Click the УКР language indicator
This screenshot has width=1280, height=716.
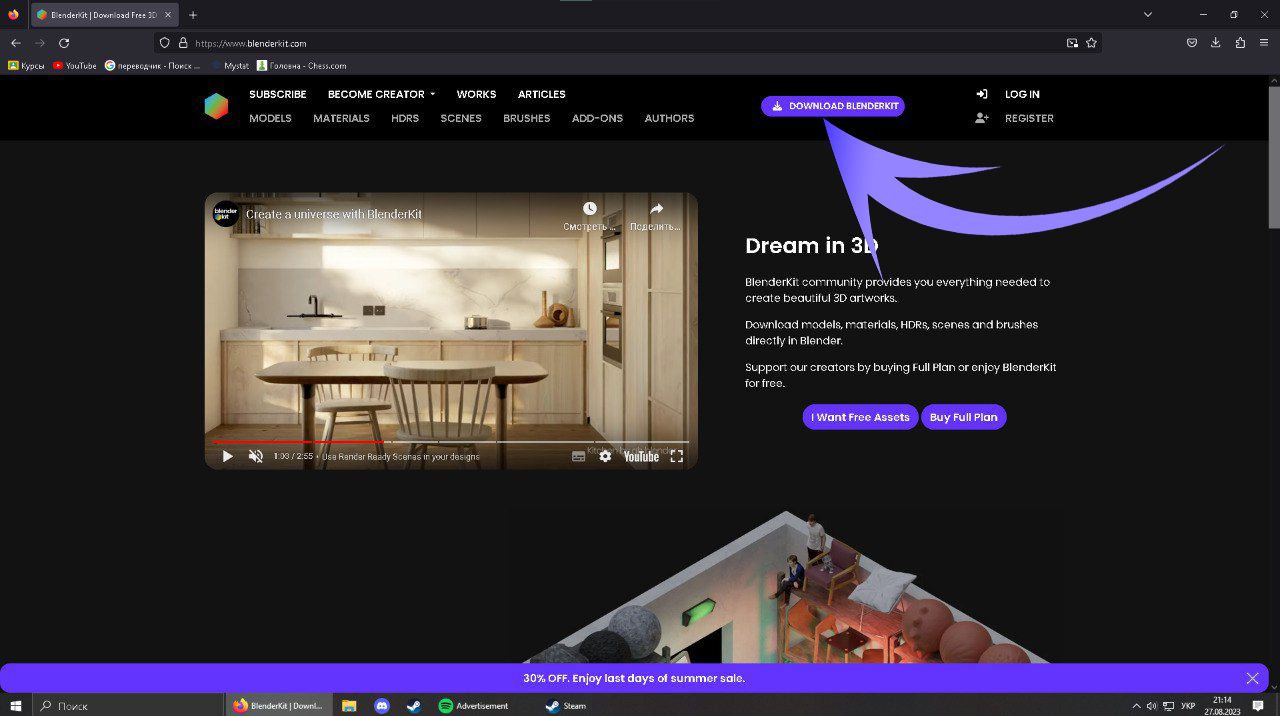click(x=1188, y=705)
